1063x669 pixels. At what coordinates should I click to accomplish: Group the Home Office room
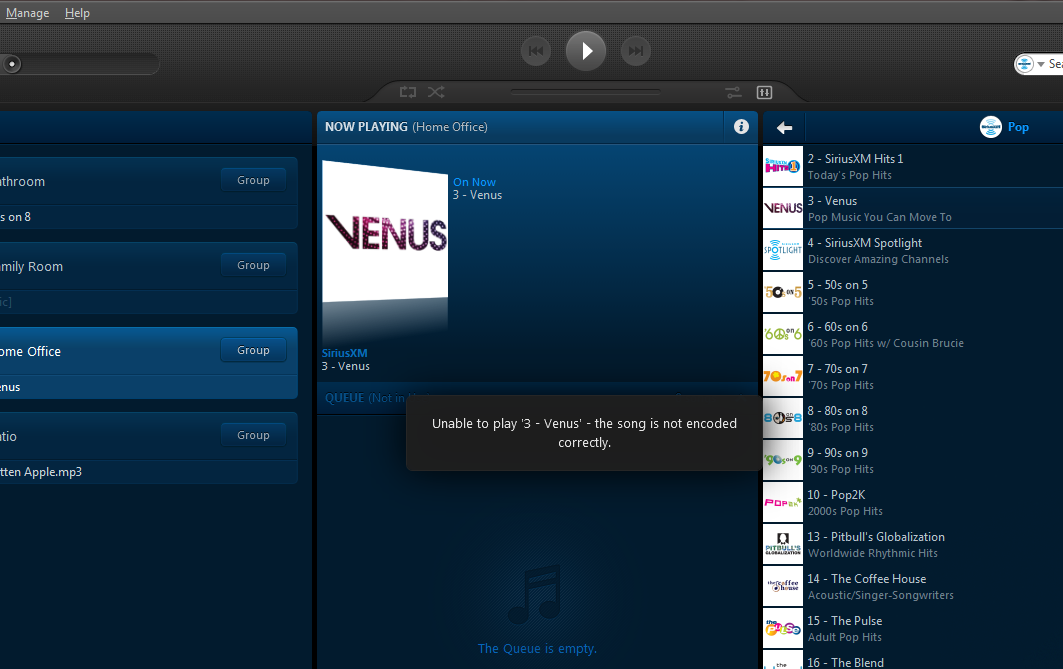[x=253, y=350]
